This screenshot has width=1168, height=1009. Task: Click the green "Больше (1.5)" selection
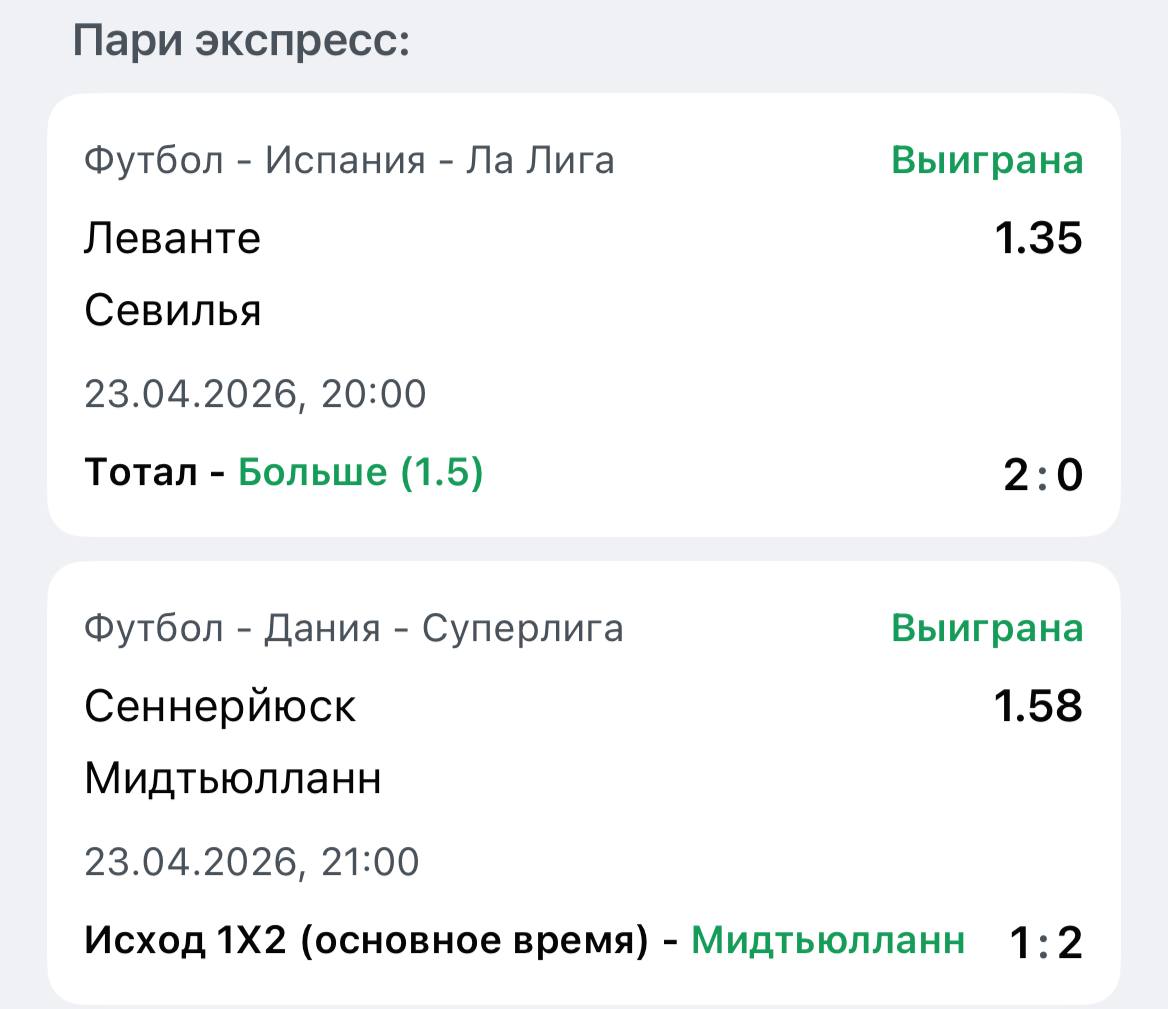[x=360, y=473]
